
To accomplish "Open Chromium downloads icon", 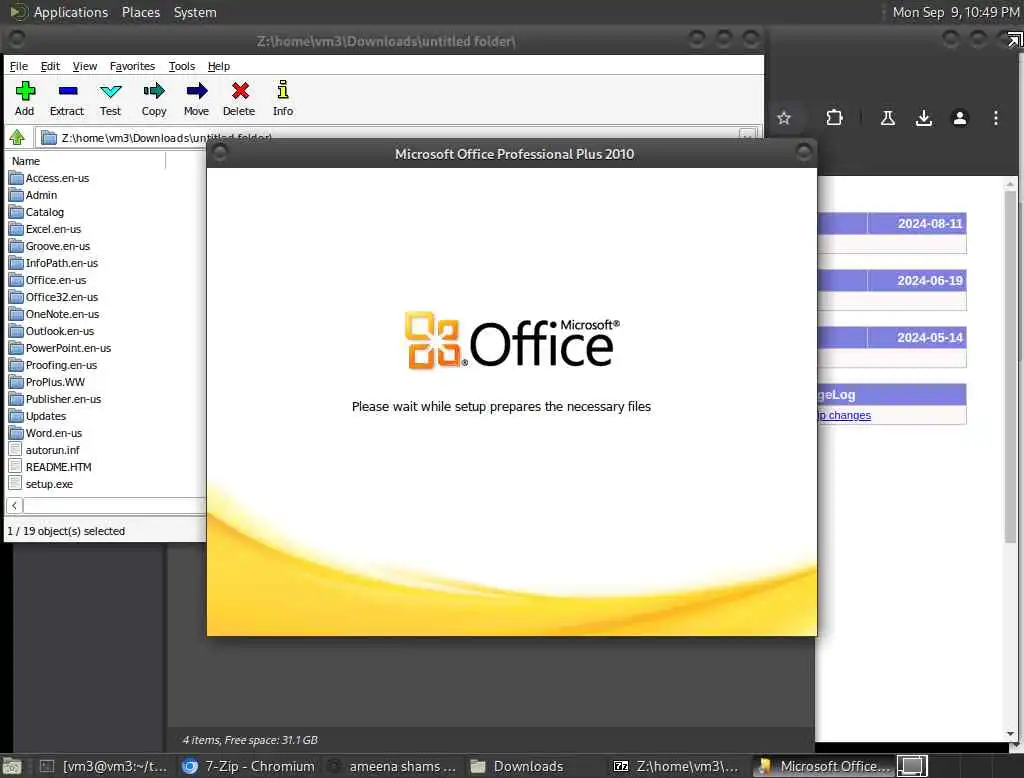I will click(923, 118).
